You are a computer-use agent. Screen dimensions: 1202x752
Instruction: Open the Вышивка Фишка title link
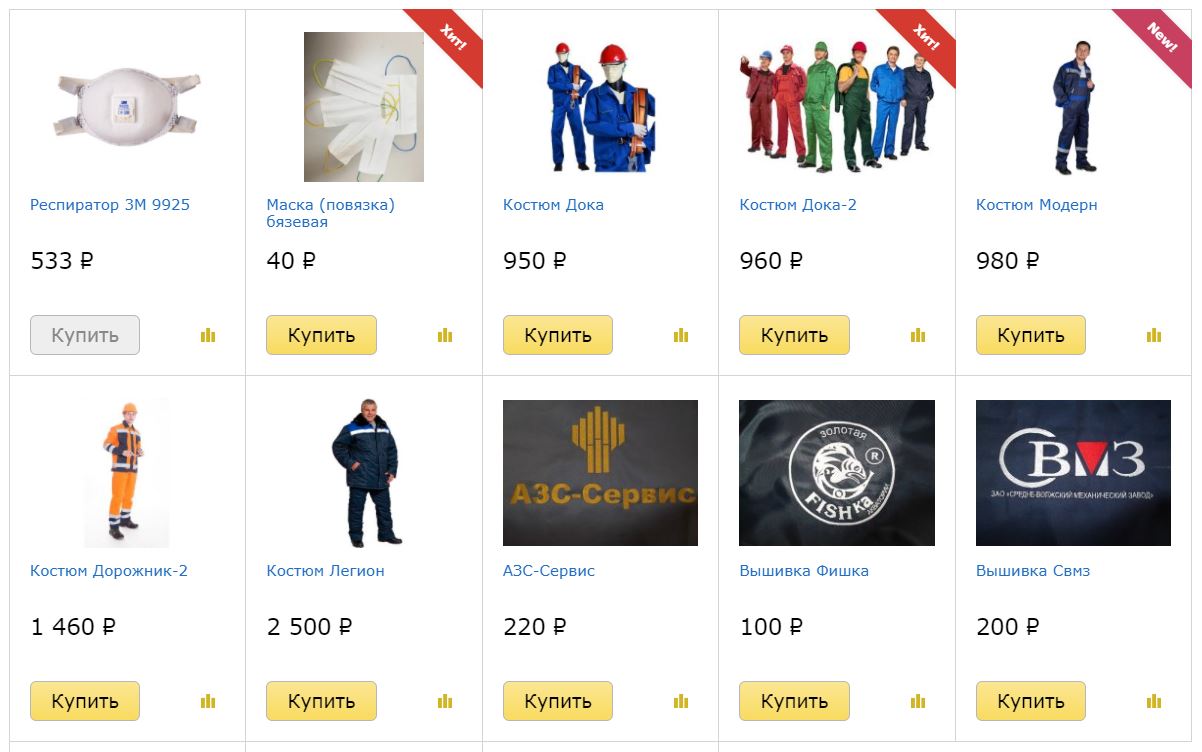[804, 571]
